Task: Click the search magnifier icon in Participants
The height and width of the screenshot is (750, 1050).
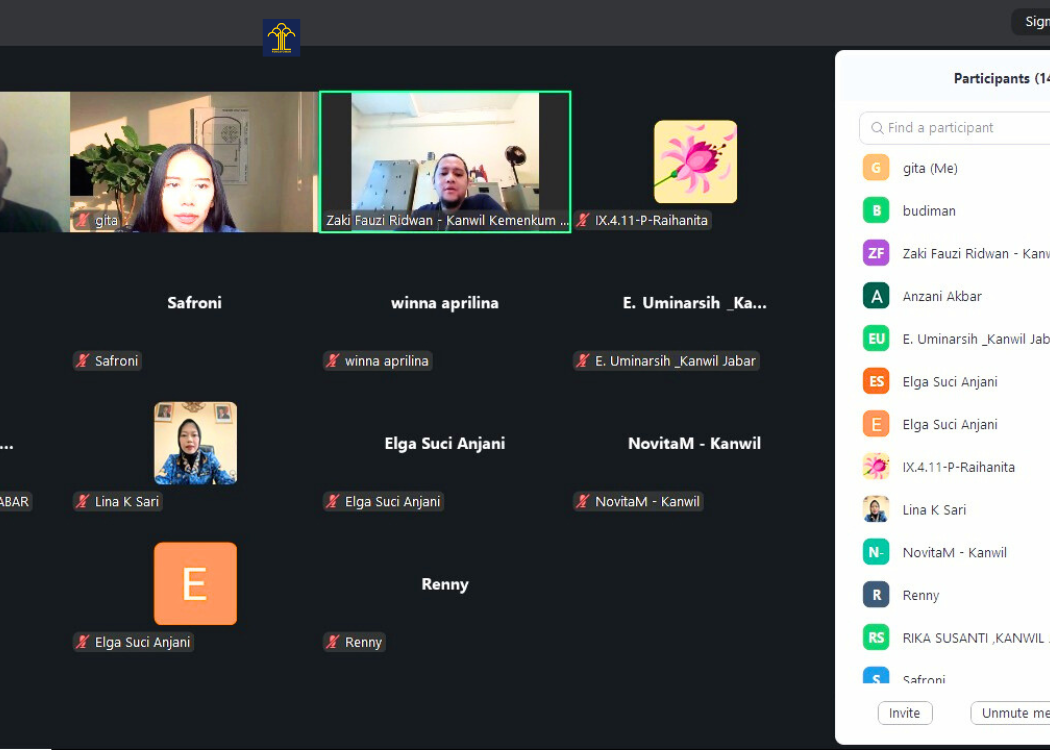Action: tap(877, 128)
